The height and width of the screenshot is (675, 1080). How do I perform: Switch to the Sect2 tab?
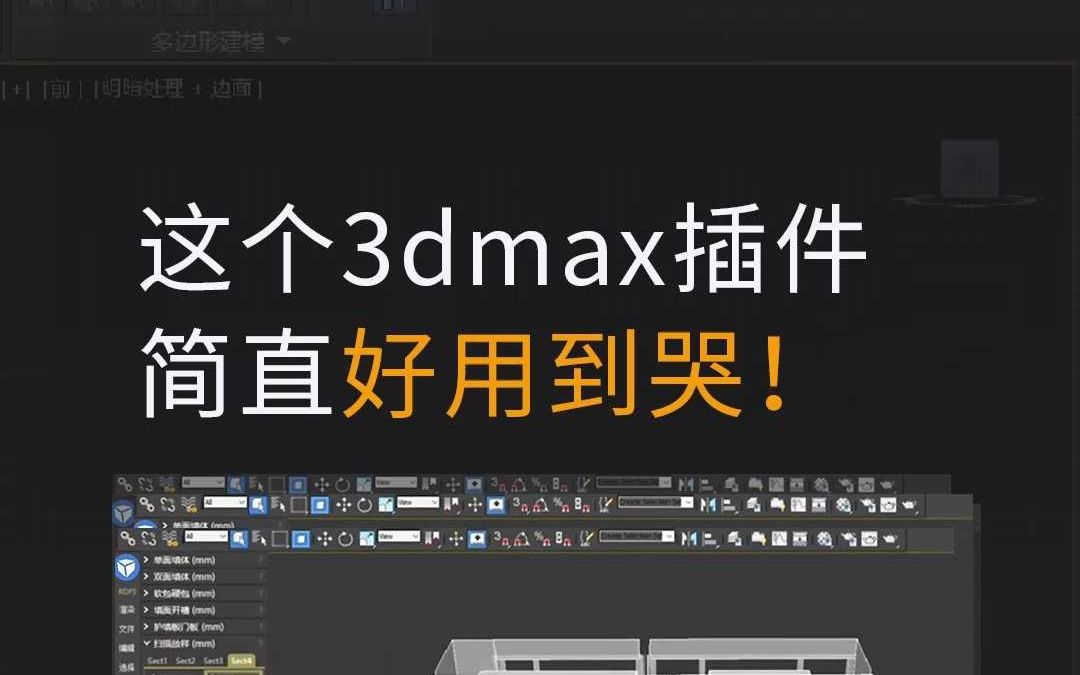185,661
